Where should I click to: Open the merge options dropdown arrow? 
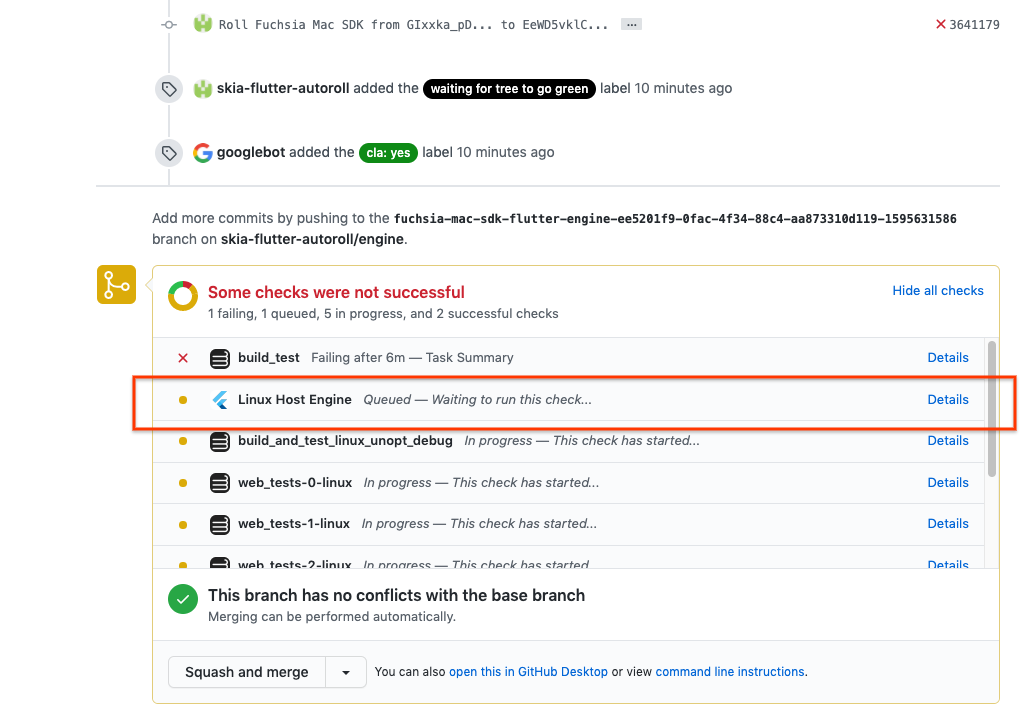pyautogui.click(x=345, y=672)
